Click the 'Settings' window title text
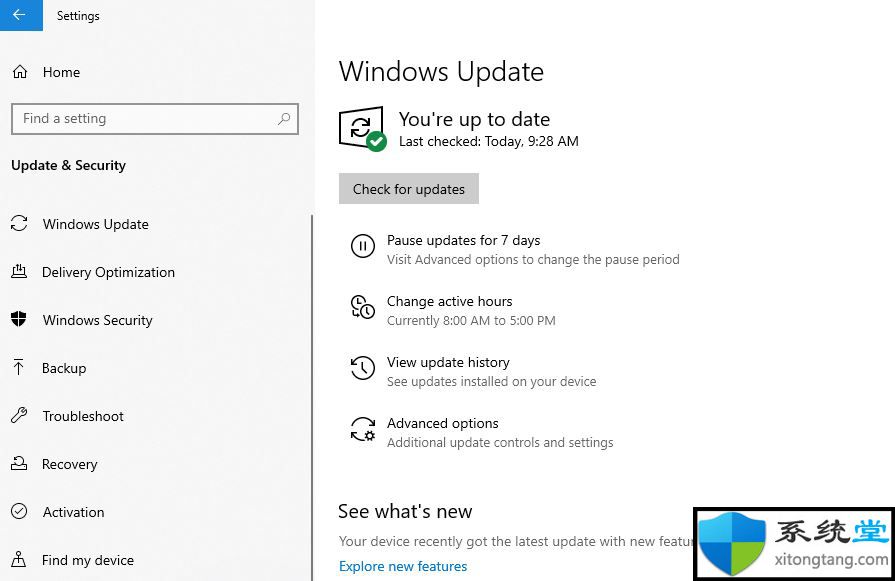 click(78, 16)
